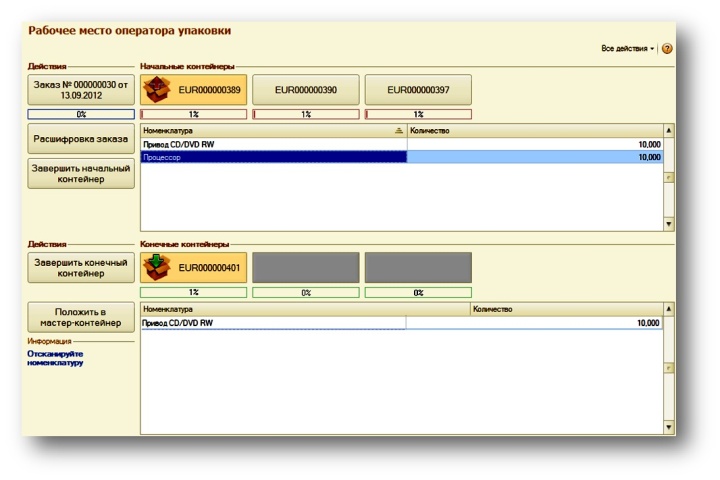720x480 pixels.
Task: Click the upper table Количество column header
Action: 535,131
